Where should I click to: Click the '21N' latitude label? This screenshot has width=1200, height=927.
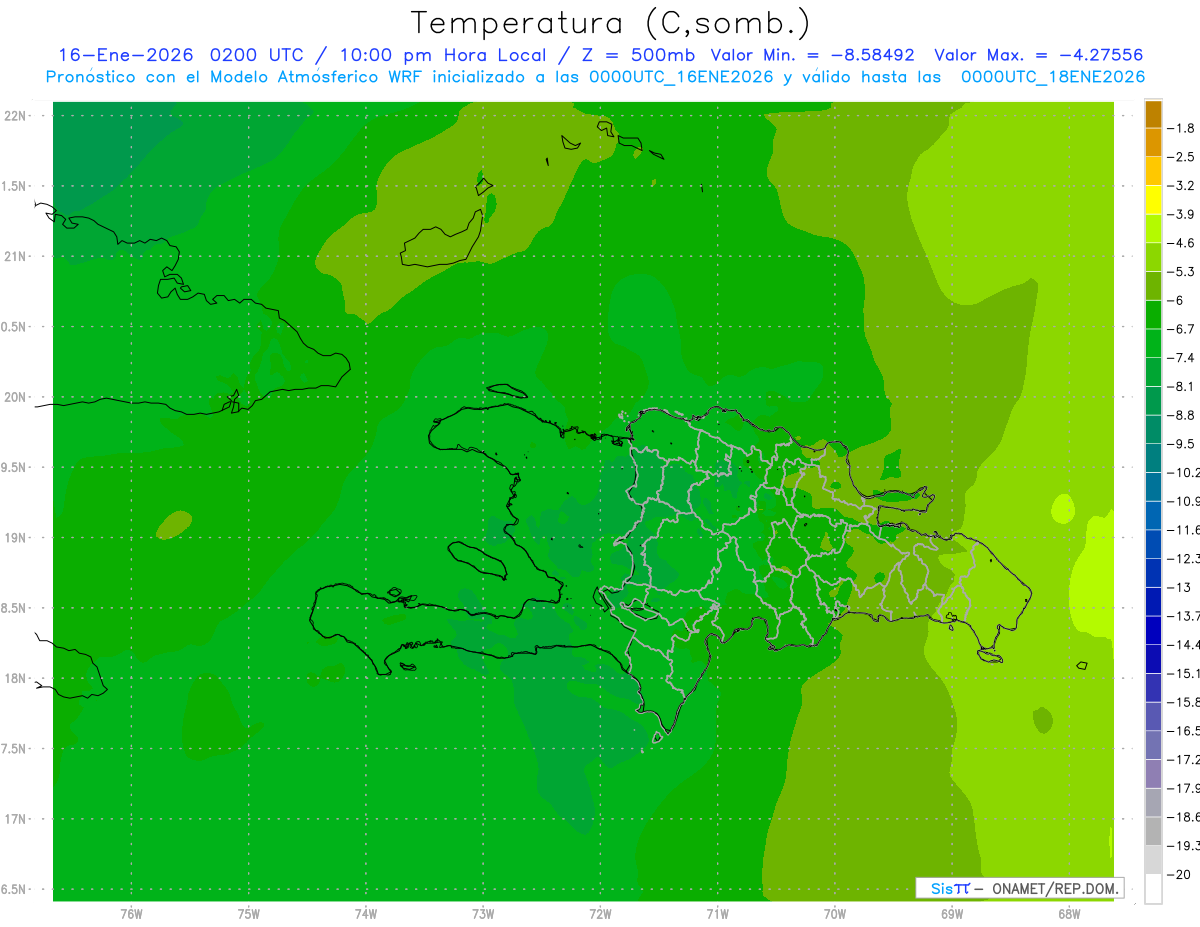pyautogui.click(x=15, y=257)
